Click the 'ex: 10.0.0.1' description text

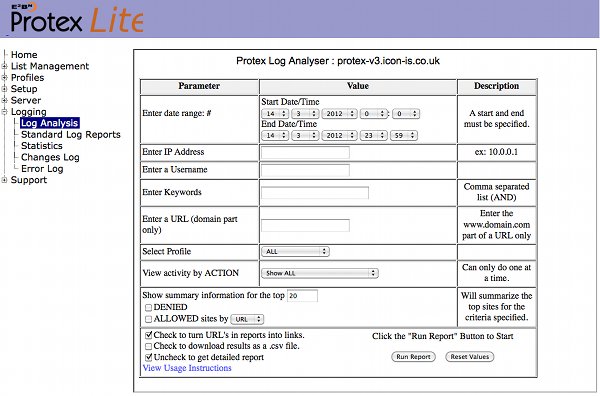pos(496,152)
